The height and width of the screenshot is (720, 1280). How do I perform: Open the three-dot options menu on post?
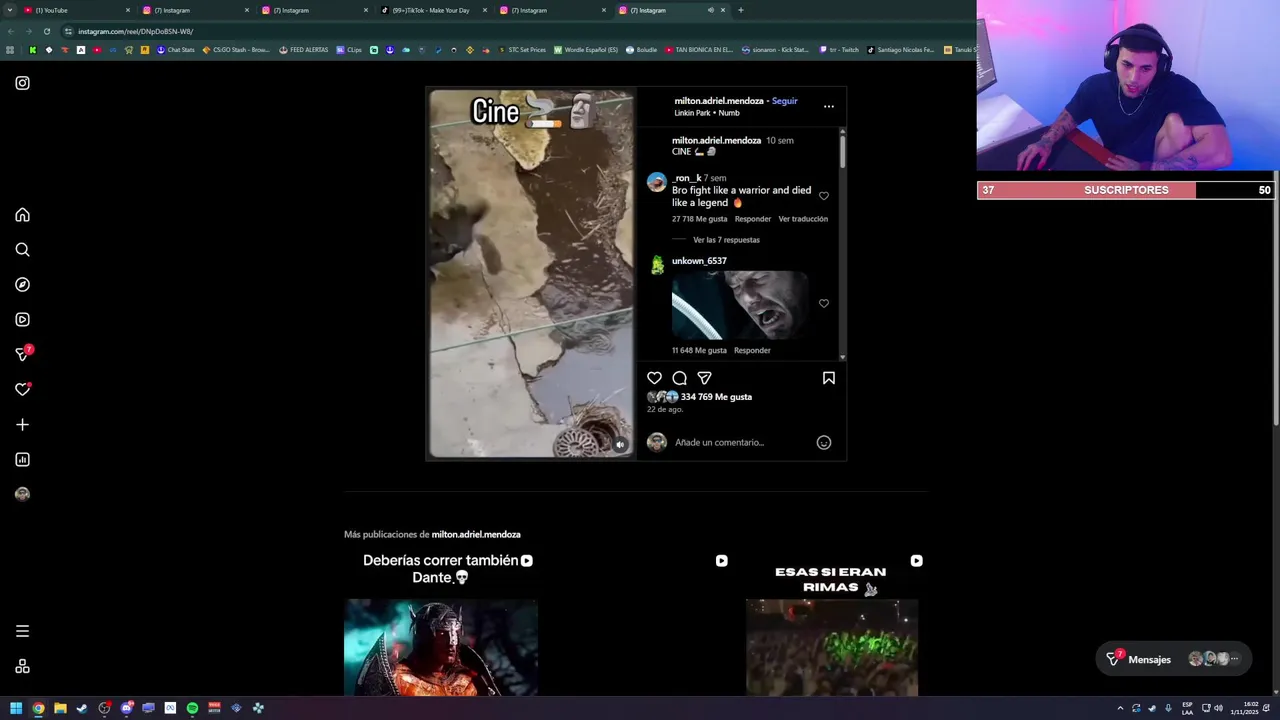(x=828, y=106)
